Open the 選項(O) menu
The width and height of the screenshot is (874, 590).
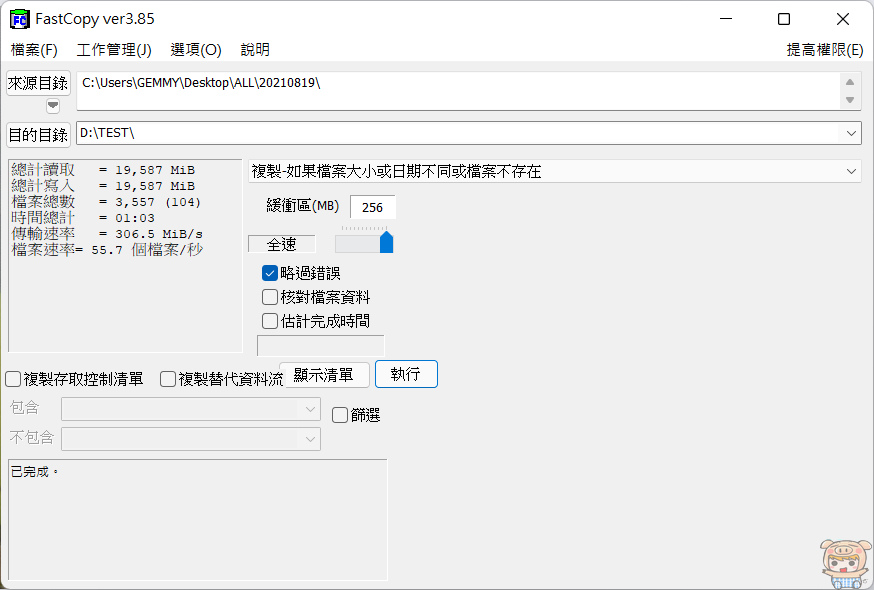tap(196, 50)
